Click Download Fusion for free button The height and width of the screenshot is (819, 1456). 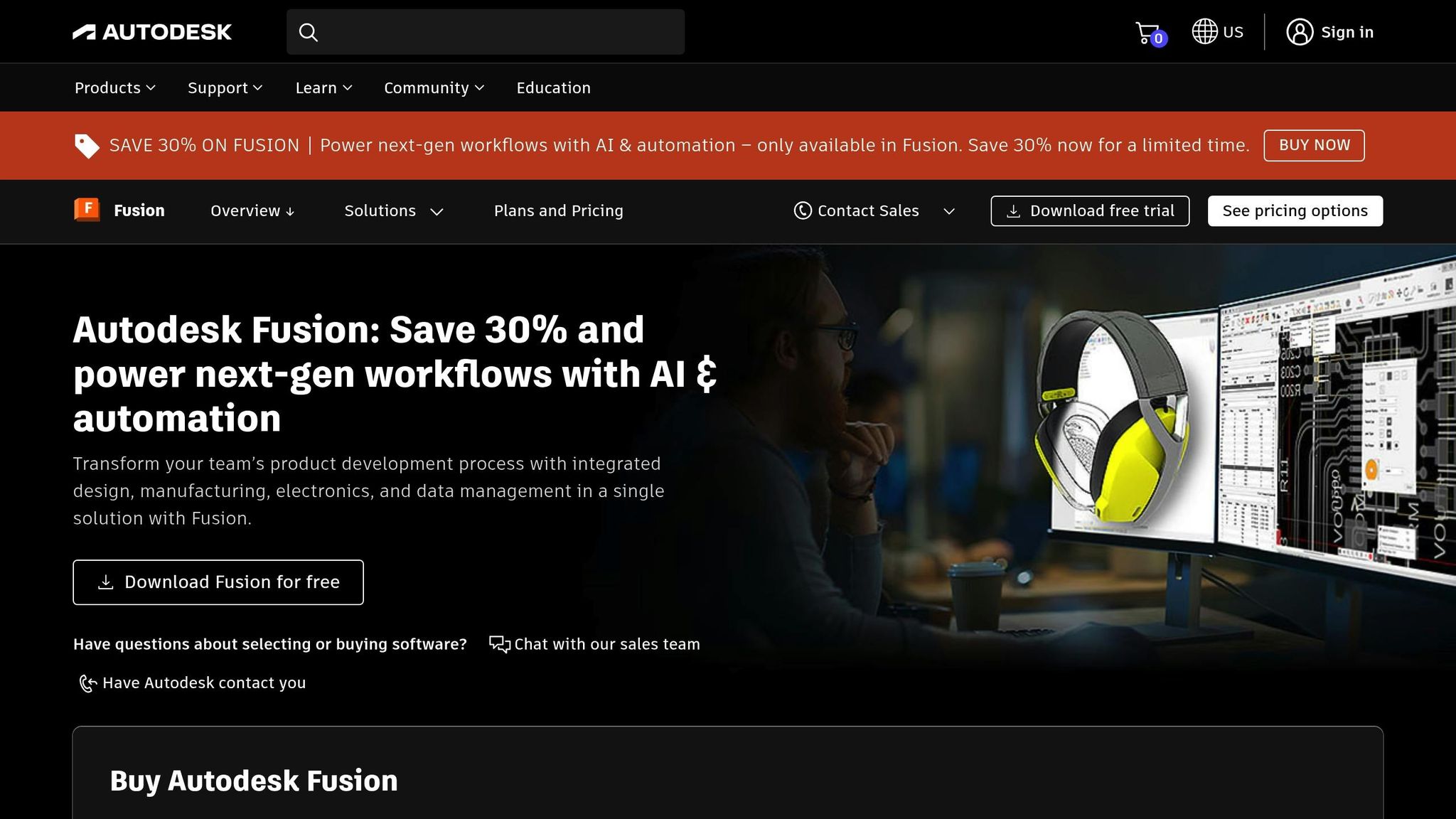tap(218, 582)
